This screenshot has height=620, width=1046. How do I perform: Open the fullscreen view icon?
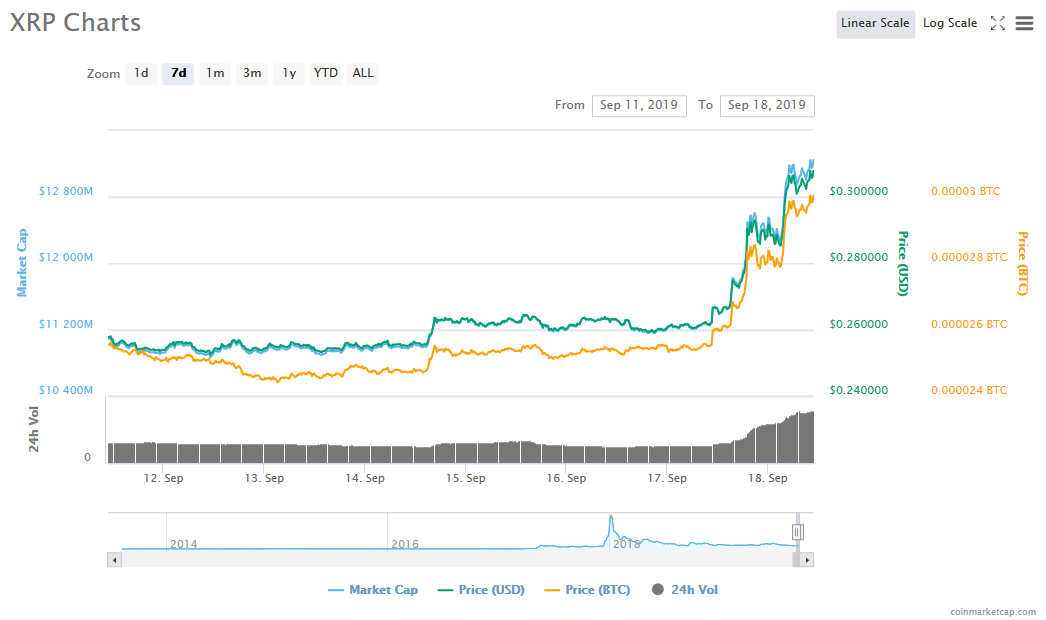(x=997, y=23)
